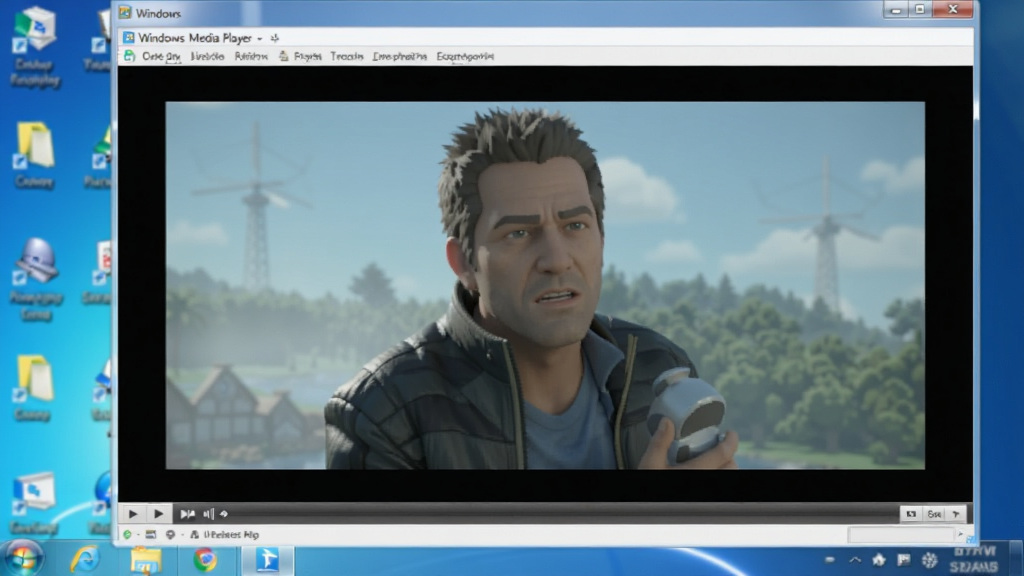Image resolution: width=1024 pixels, height=576 pixels.
Task: Open File Explorer from the taskbar
Action: tap(146, 560)
